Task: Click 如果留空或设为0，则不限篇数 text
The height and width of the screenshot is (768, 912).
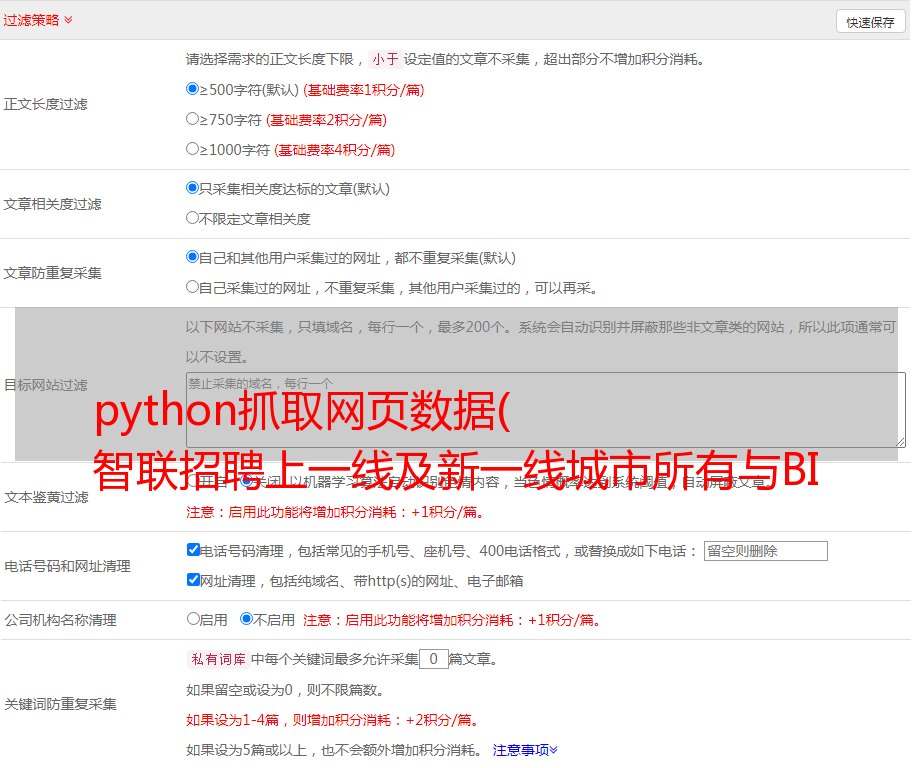Action: click(x=286, y=691)
